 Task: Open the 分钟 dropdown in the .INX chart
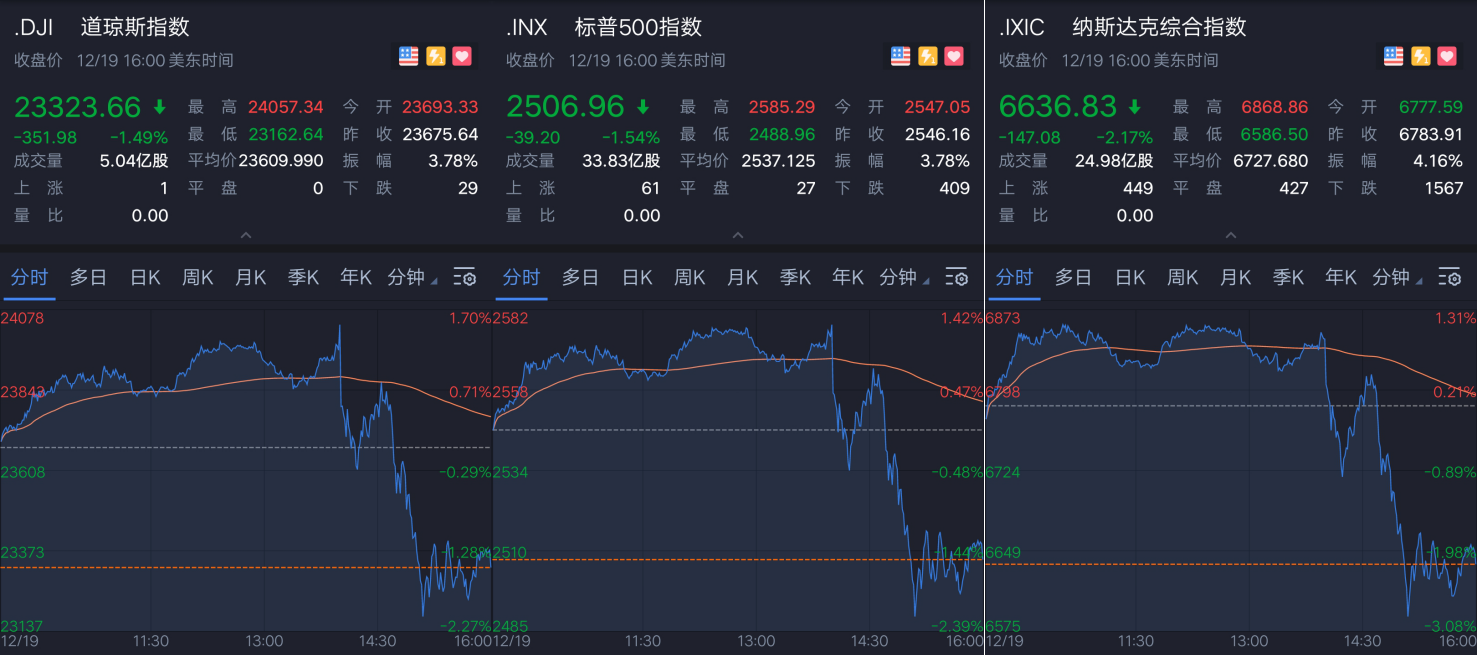tap(905, 277)
